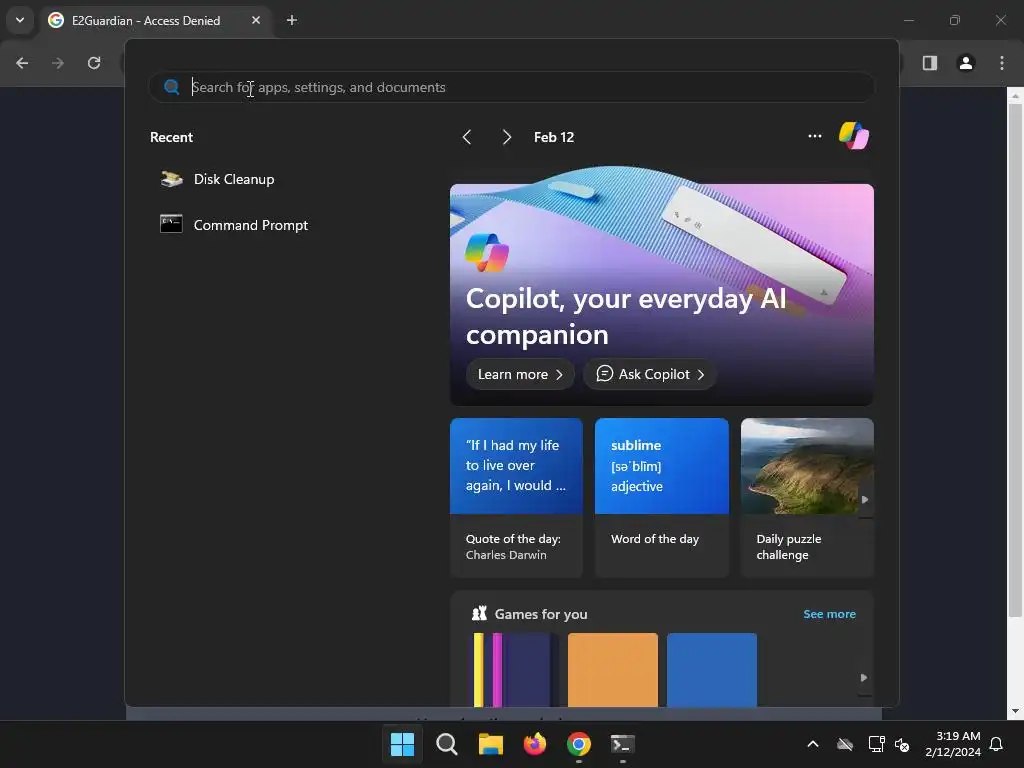The width and height of the screenshot is (1024, 768).
Task: Open a new Chrome tab
Action: 292,20
